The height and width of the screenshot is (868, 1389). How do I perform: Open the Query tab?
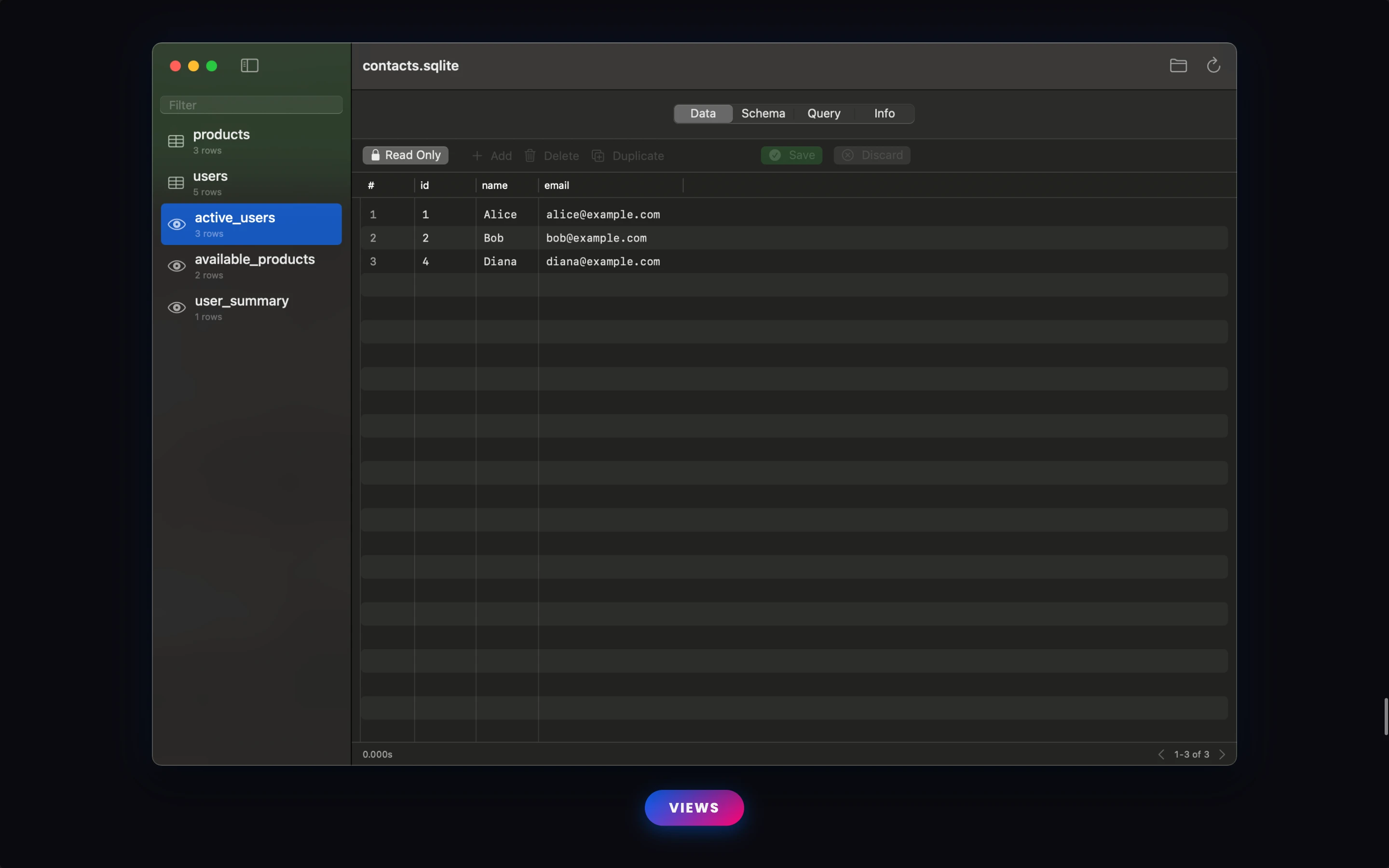point(823,113)
